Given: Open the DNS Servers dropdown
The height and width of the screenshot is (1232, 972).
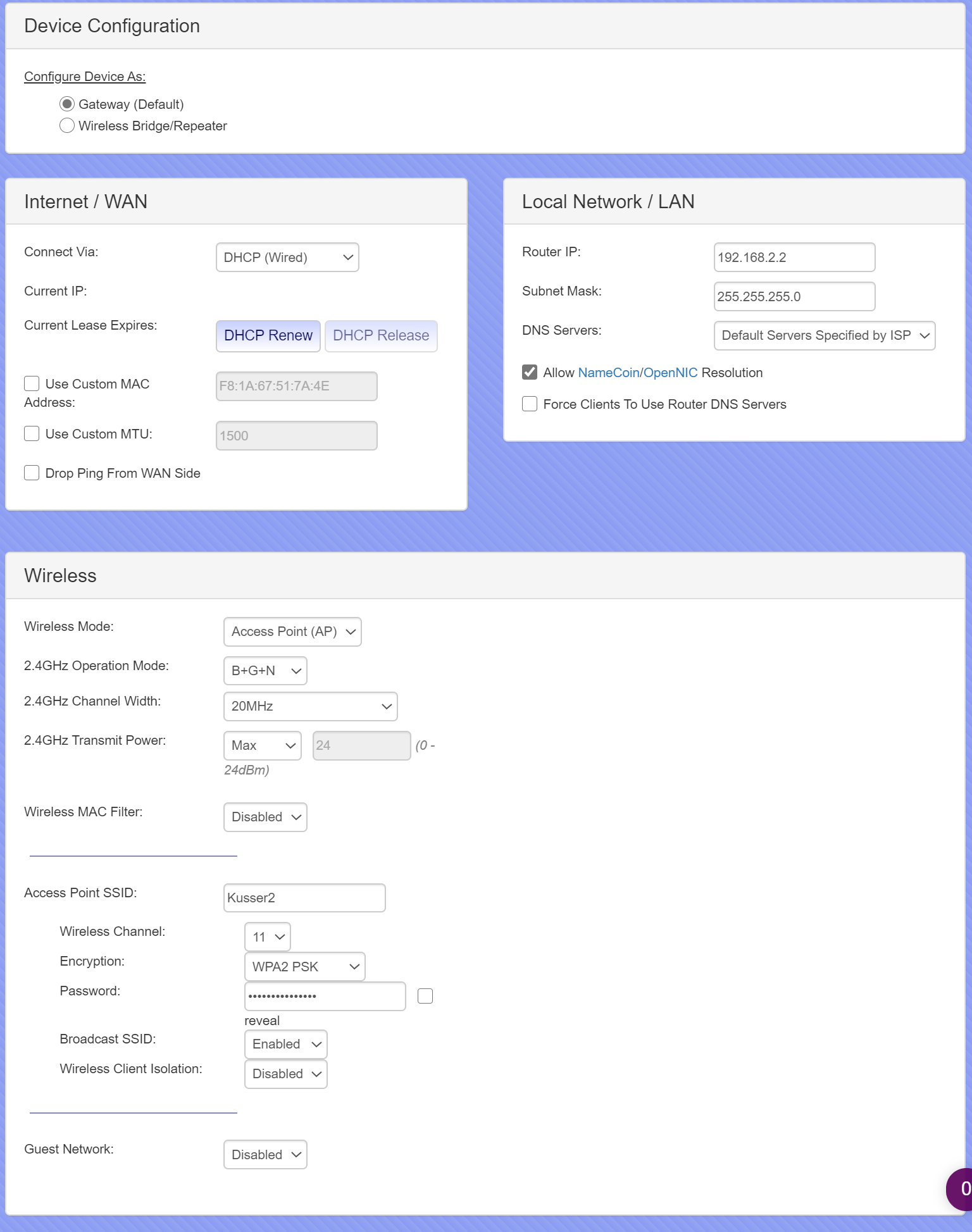Looking at the screenshot, I should coord(825,335).
